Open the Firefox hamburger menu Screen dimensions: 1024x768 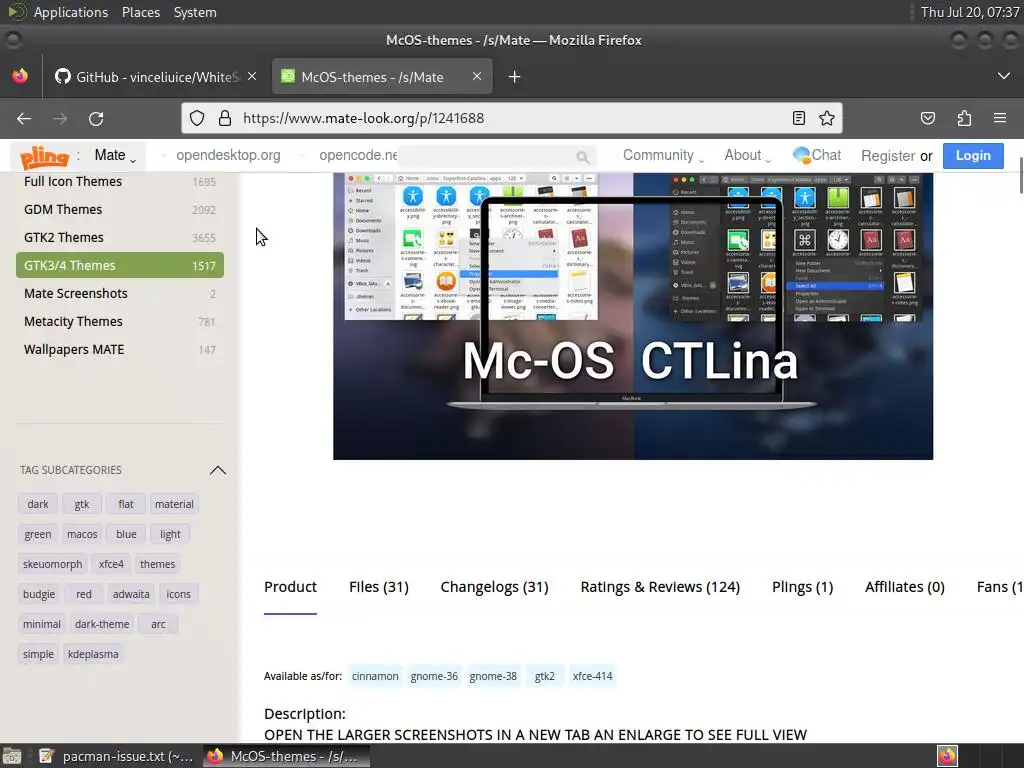[x=1000, y=118]
